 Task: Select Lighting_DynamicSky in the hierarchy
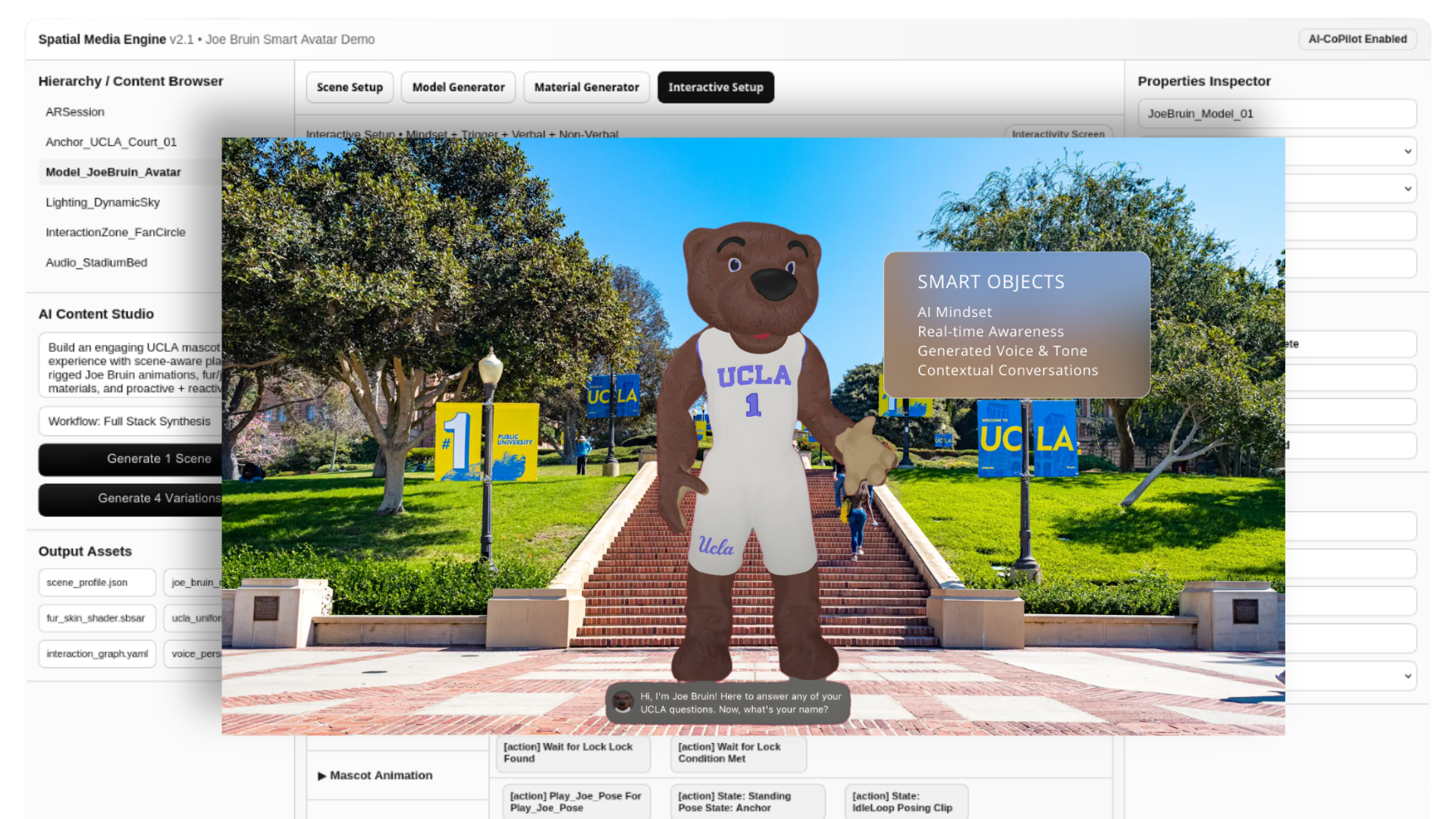click(x=102, y=202)
